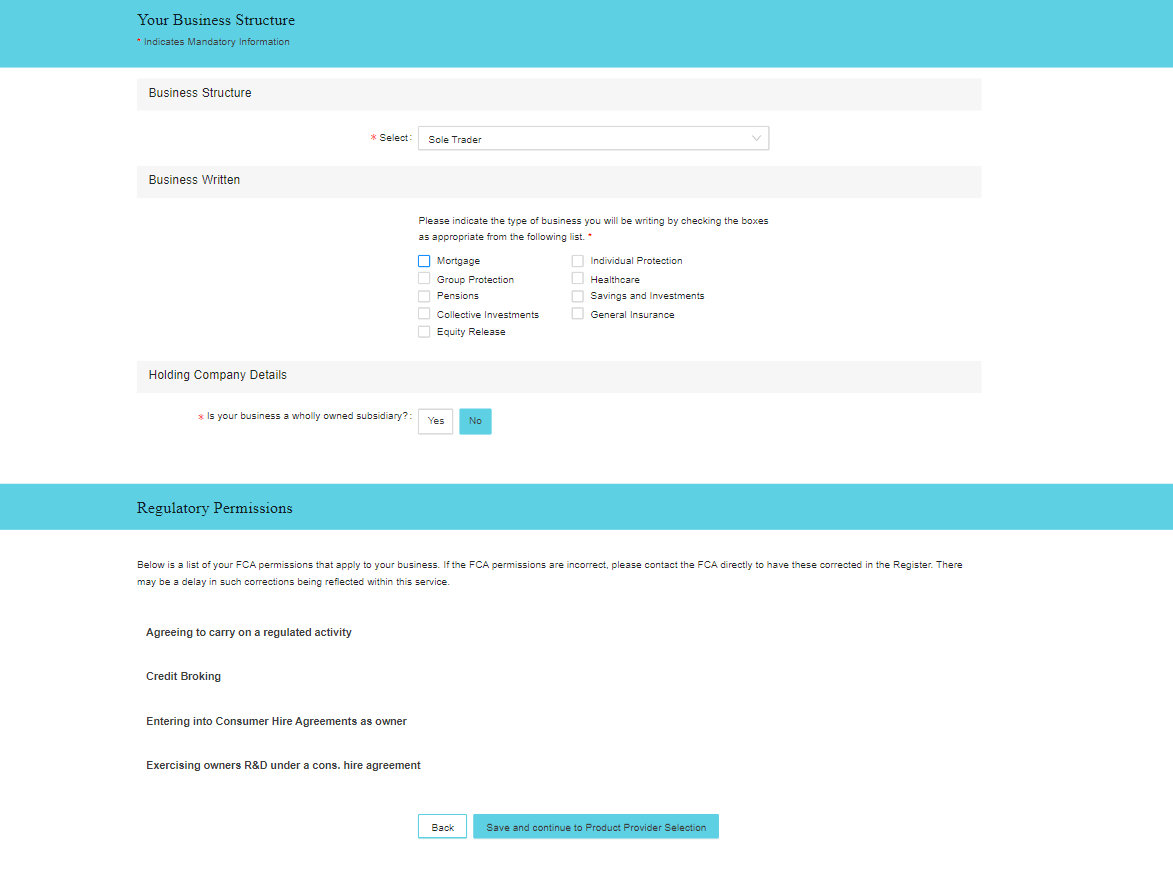Open the Business Structure Select dropdown
Image resolution: width=1173 pixels, height=871 pixels.
tap(593, 138)
